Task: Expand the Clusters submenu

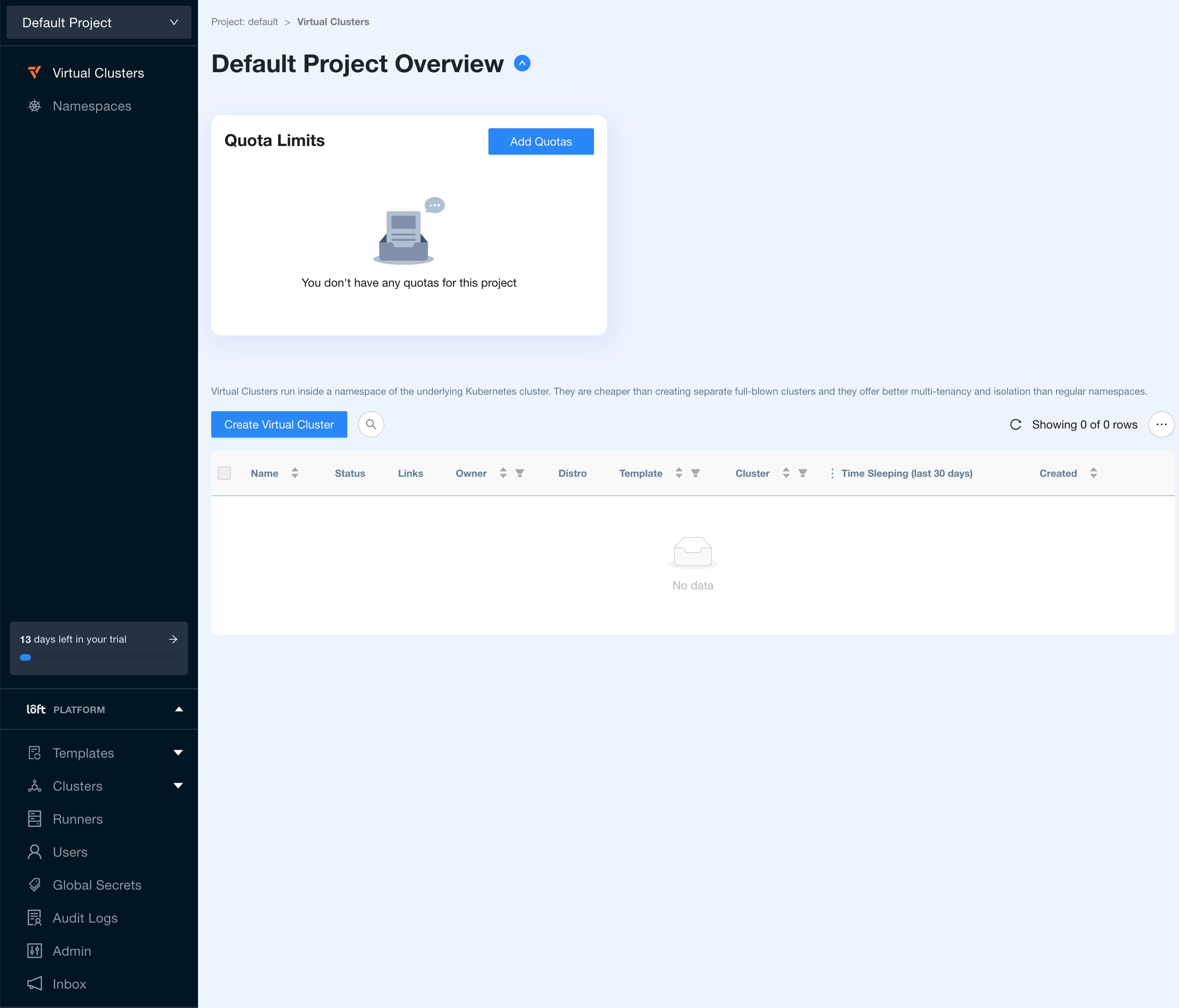Action: 178,786
